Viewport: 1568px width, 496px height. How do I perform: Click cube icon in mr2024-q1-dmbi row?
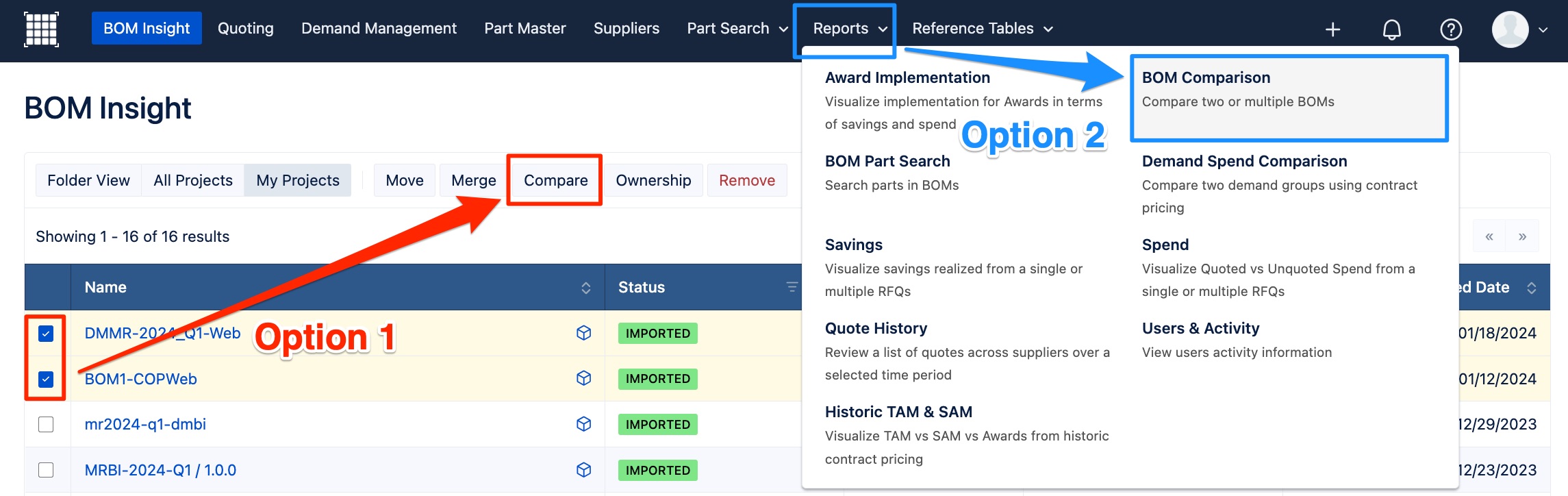(583, 424)
